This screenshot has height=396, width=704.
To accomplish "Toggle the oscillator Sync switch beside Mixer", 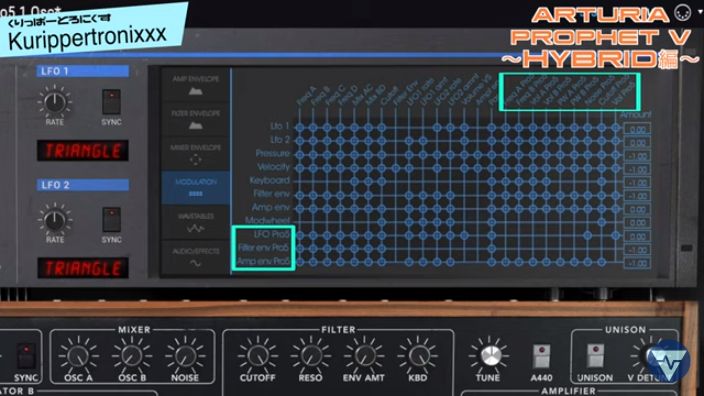I will point(26,356).
